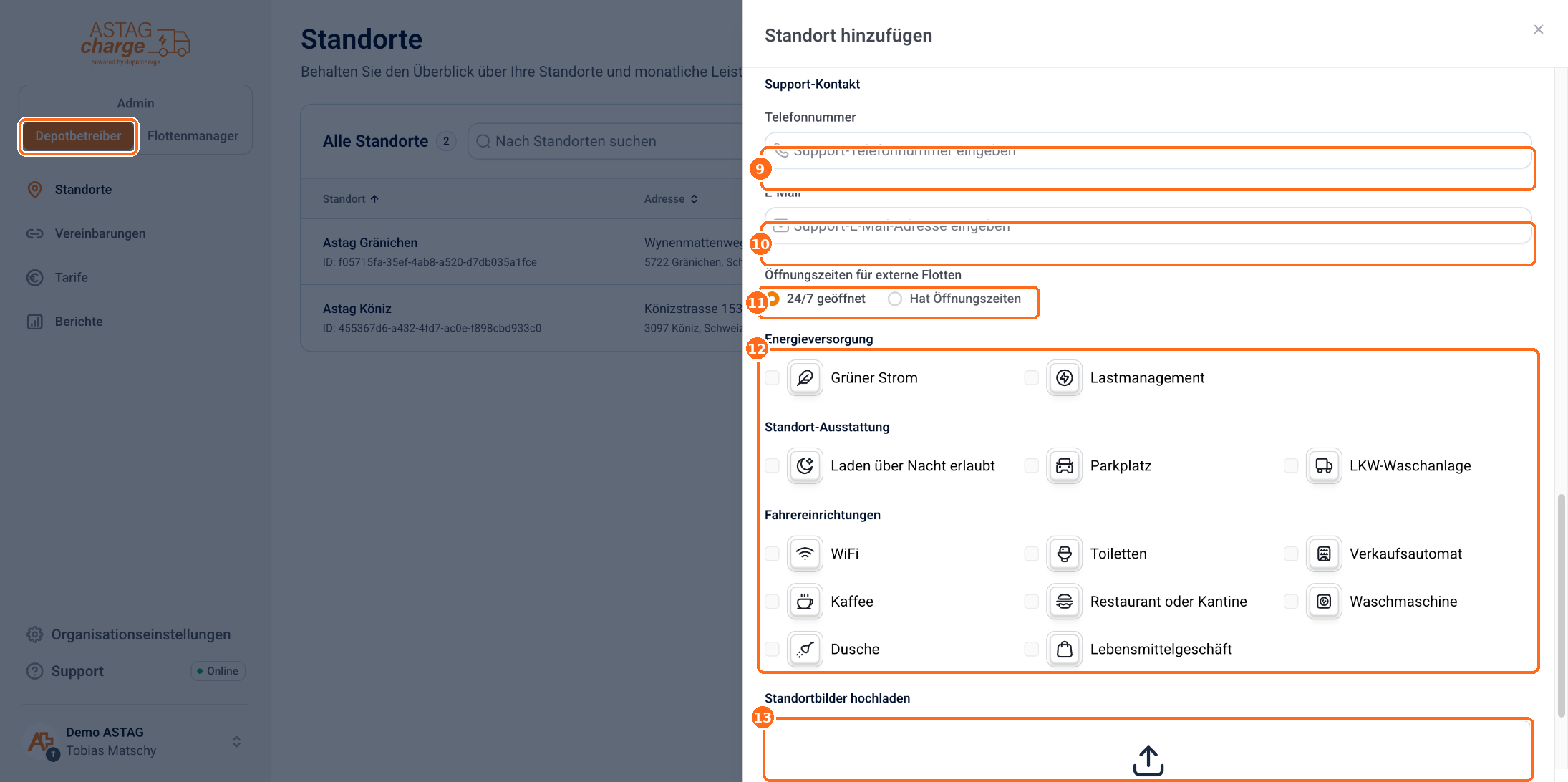
Task: Tick the WiFi checkbox
Action: pos(772,554)
